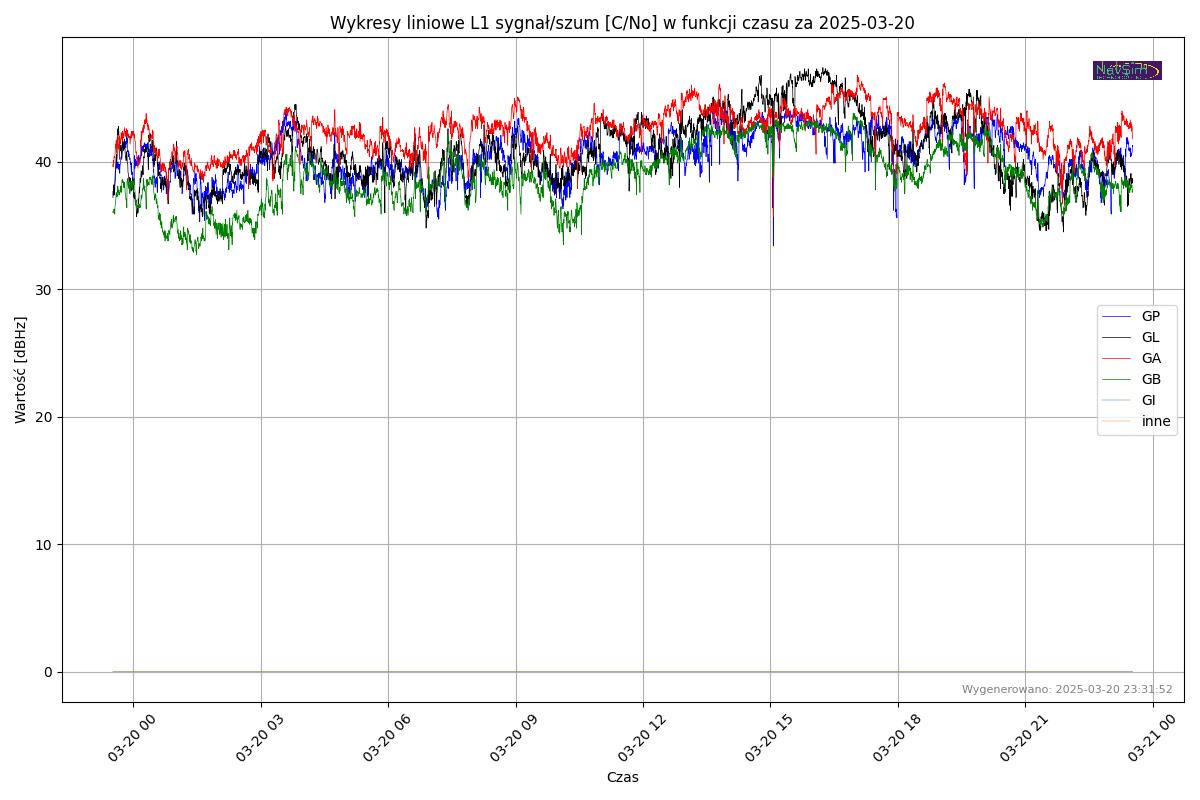Click the 'Wartość [dBHz]' y-axis label
The height and width of the screenshot is (800, 1200).
tap(21, 370)
